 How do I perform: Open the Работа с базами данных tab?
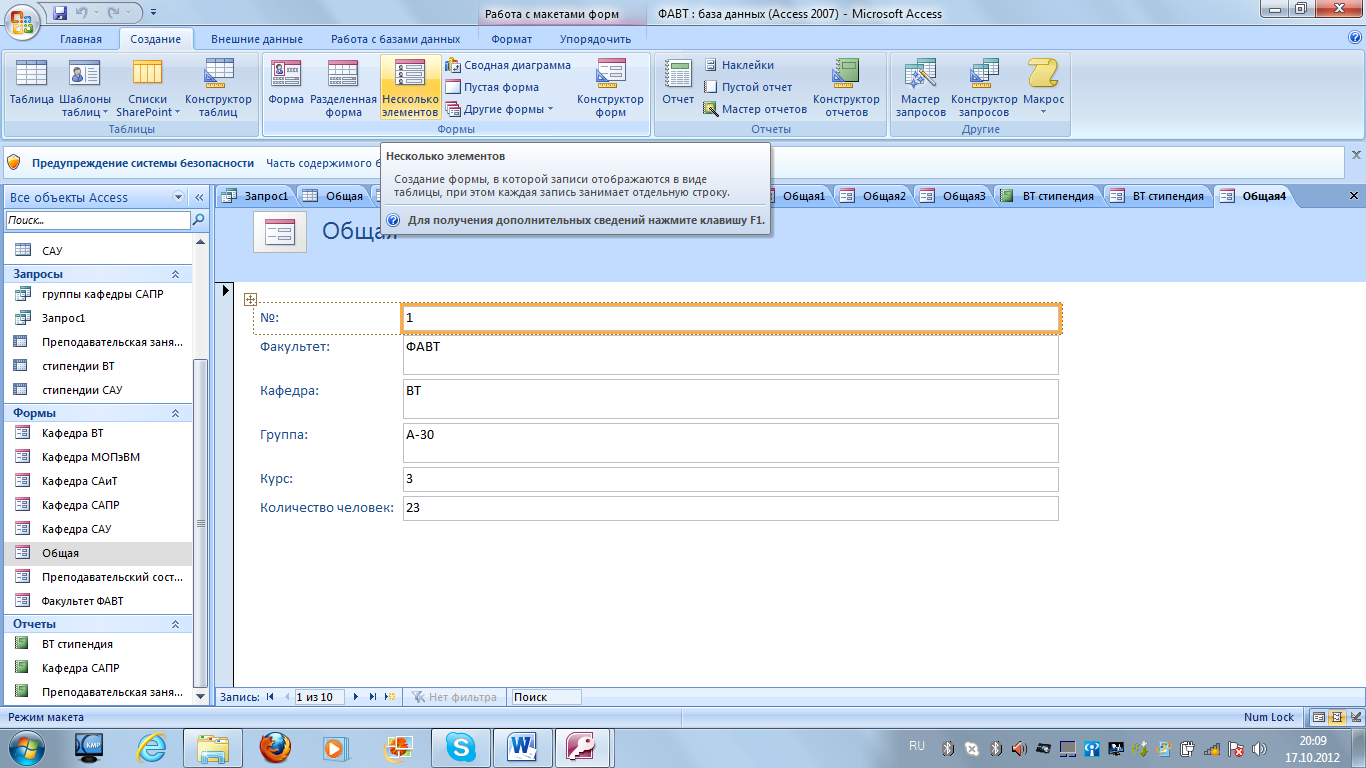(x=396, y=39)
